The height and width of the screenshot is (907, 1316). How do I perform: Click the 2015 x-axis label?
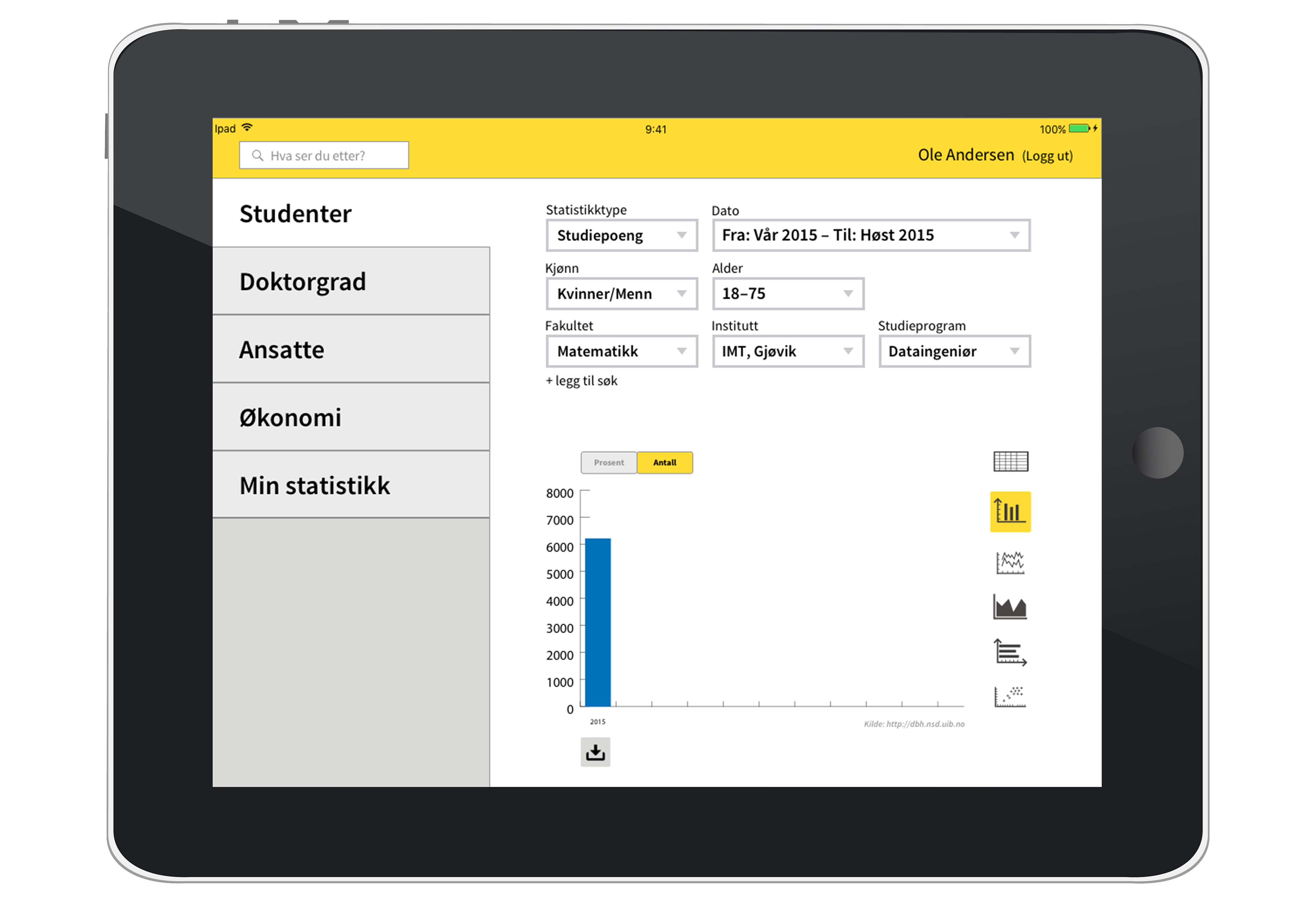click(597, 721)
